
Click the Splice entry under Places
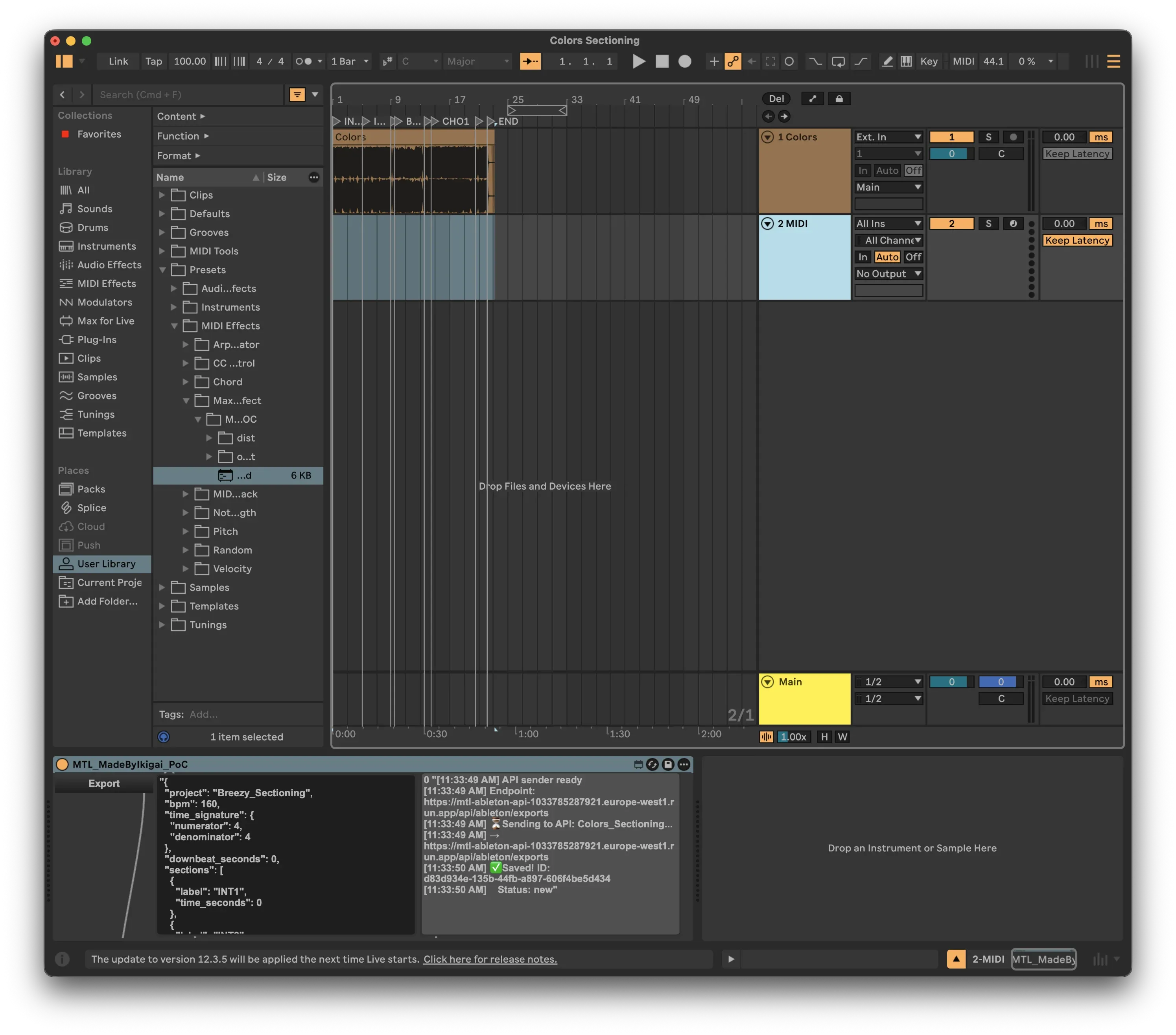click(92, 507)
